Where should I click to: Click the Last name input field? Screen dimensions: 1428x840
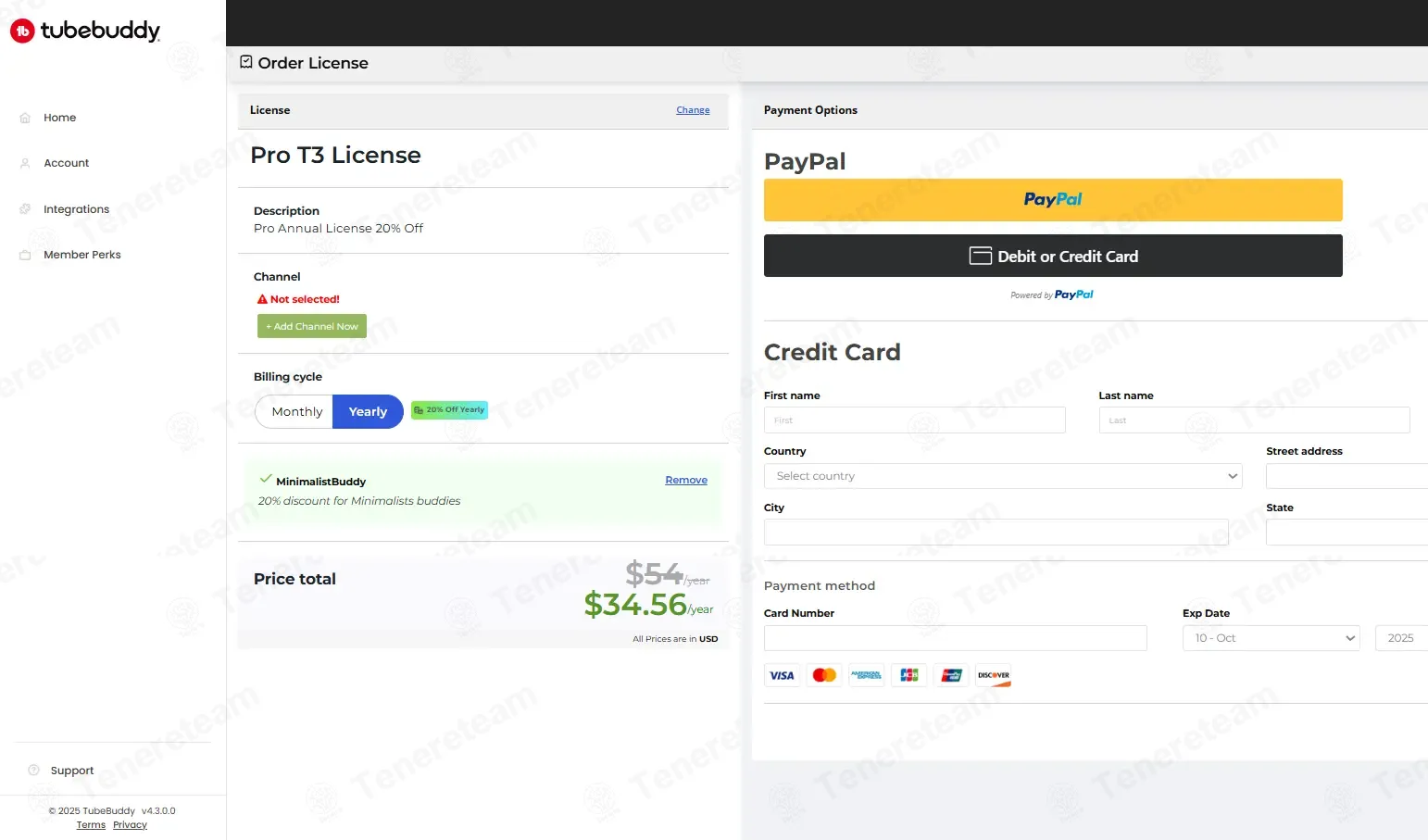click(1254, 420)
